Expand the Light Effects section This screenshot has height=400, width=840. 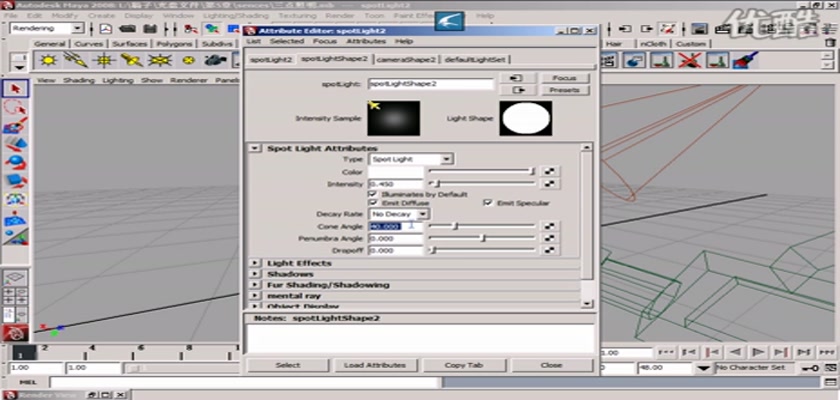click(x=256, y=263)
